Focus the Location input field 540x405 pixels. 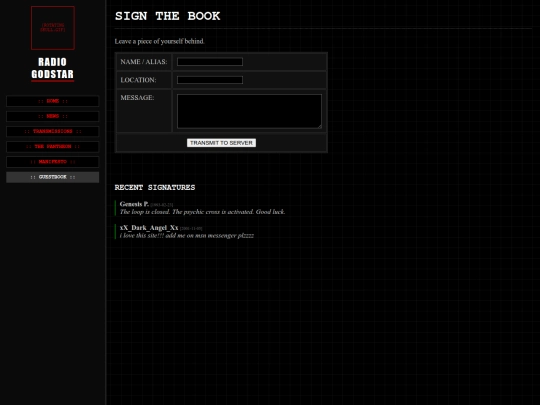pyautogui.click(x=210, y=80)
